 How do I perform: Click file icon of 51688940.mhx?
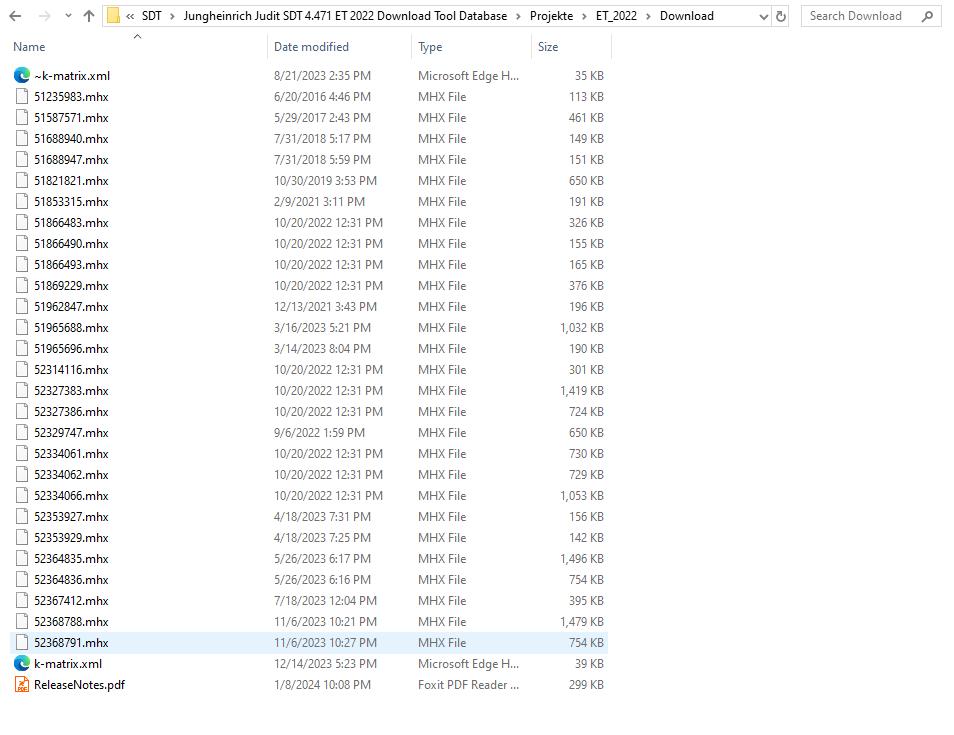coord(22,139)
